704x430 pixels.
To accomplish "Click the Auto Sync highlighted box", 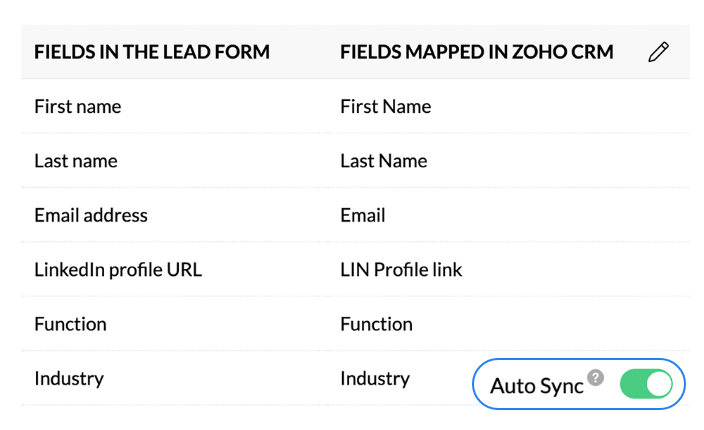I will point(579,384).
